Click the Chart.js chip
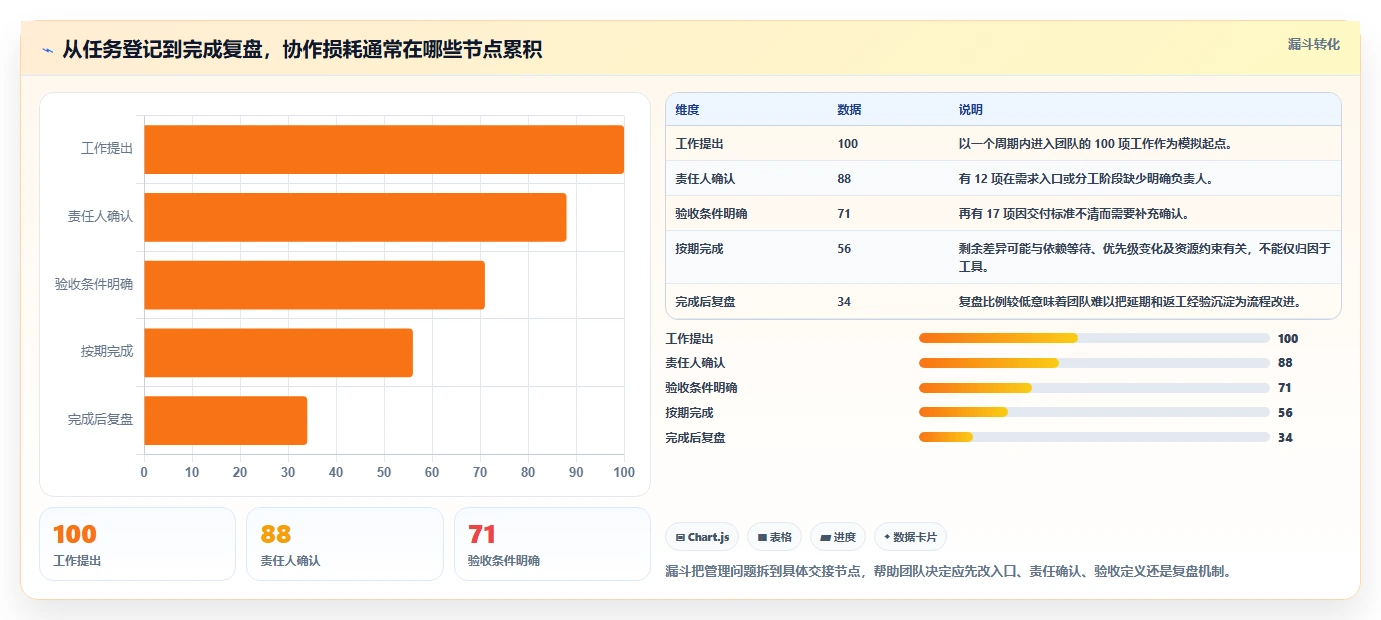 coord(702,537)
